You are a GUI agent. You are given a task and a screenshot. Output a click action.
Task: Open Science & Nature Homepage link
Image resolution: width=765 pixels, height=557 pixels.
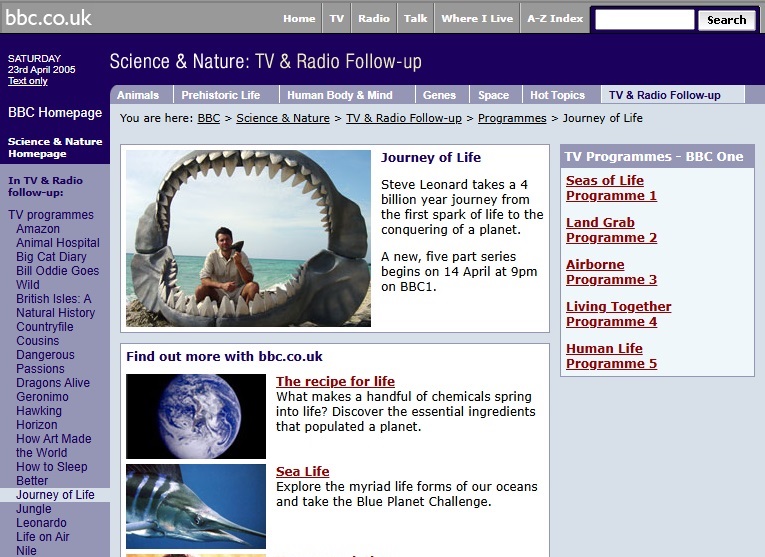pyautogui.click(x=55, y=147)
